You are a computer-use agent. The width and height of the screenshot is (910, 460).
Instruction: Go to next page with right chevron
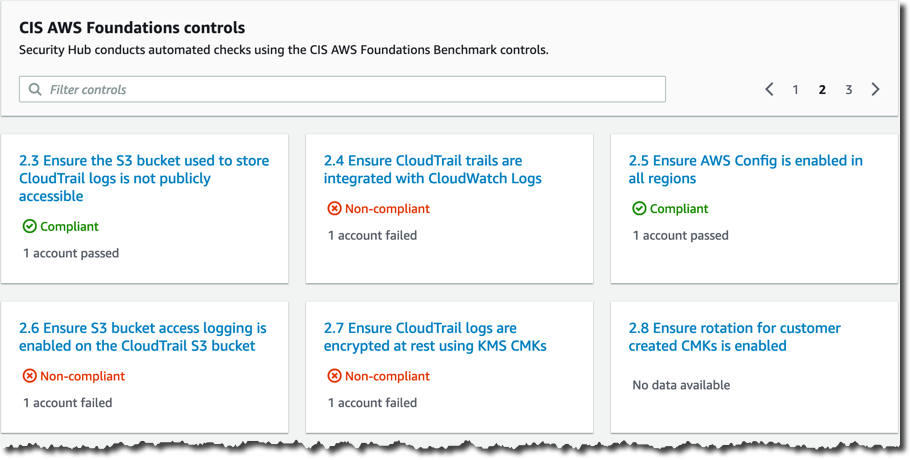pyautogui.click(x=875, y=89)
